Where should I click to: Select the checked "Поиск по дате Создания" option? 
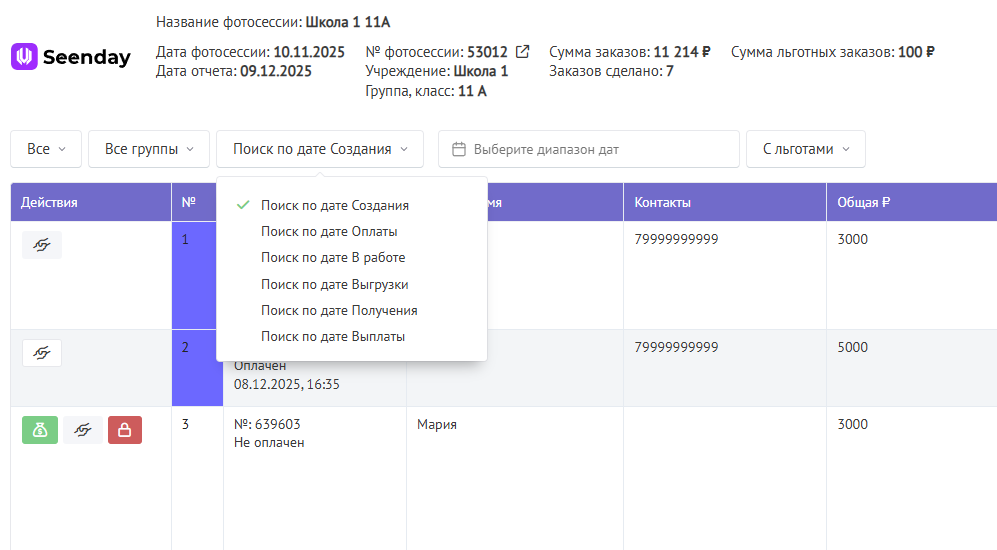pos(334,205)
